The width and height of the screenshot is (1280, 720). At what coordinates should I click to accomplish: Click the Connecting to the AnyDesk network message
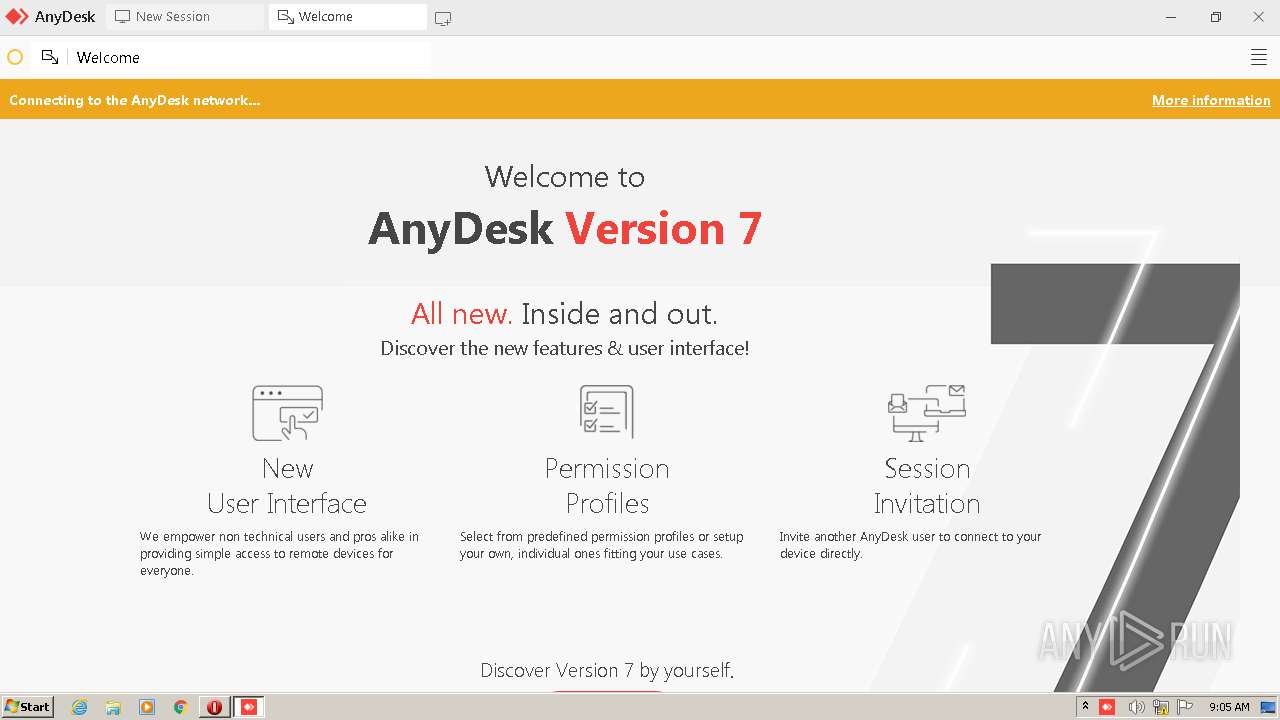click(135, 100)
